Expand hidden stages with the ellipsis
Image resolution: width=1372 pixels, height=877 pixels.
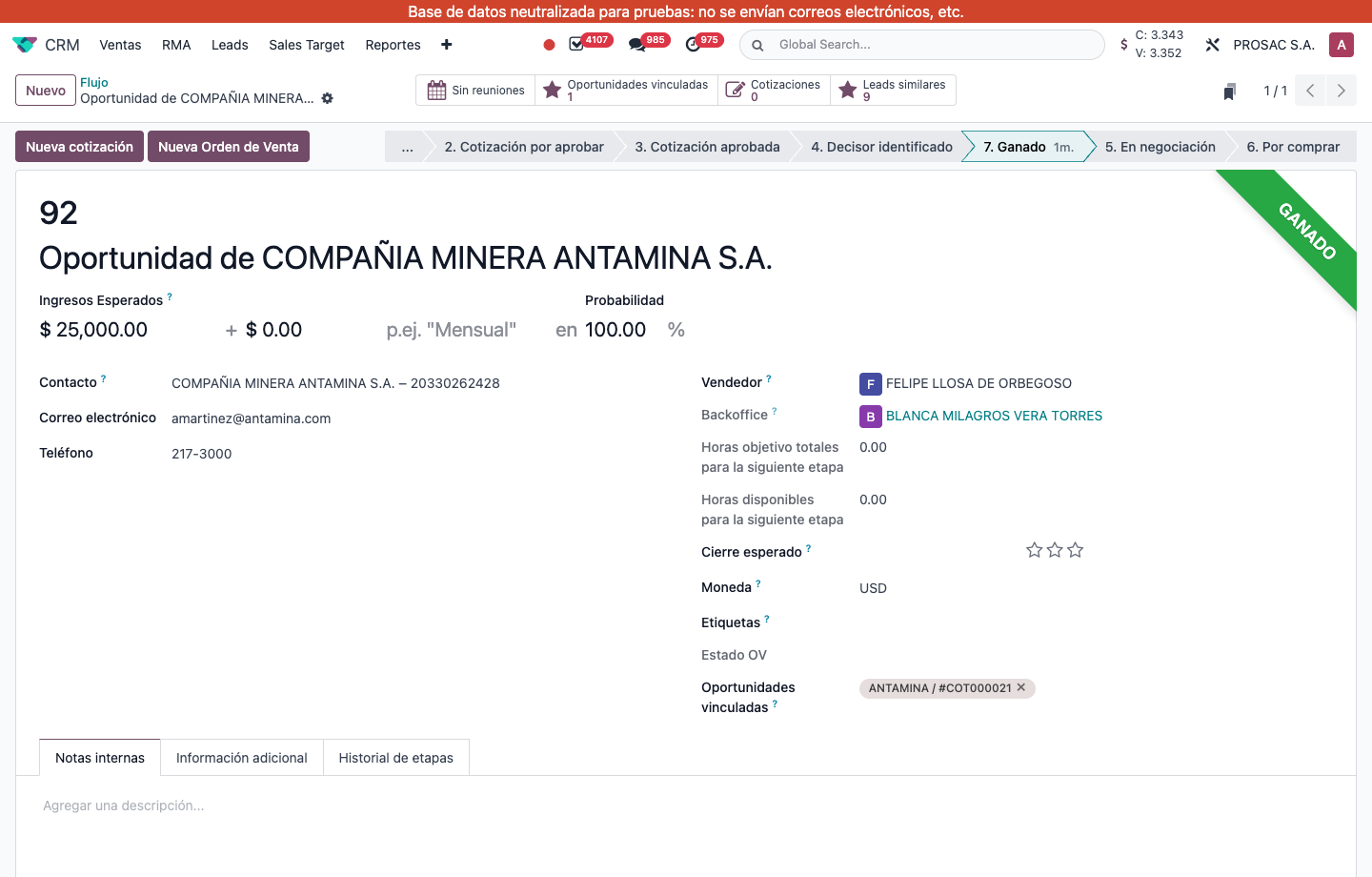[x=408, y=147]
